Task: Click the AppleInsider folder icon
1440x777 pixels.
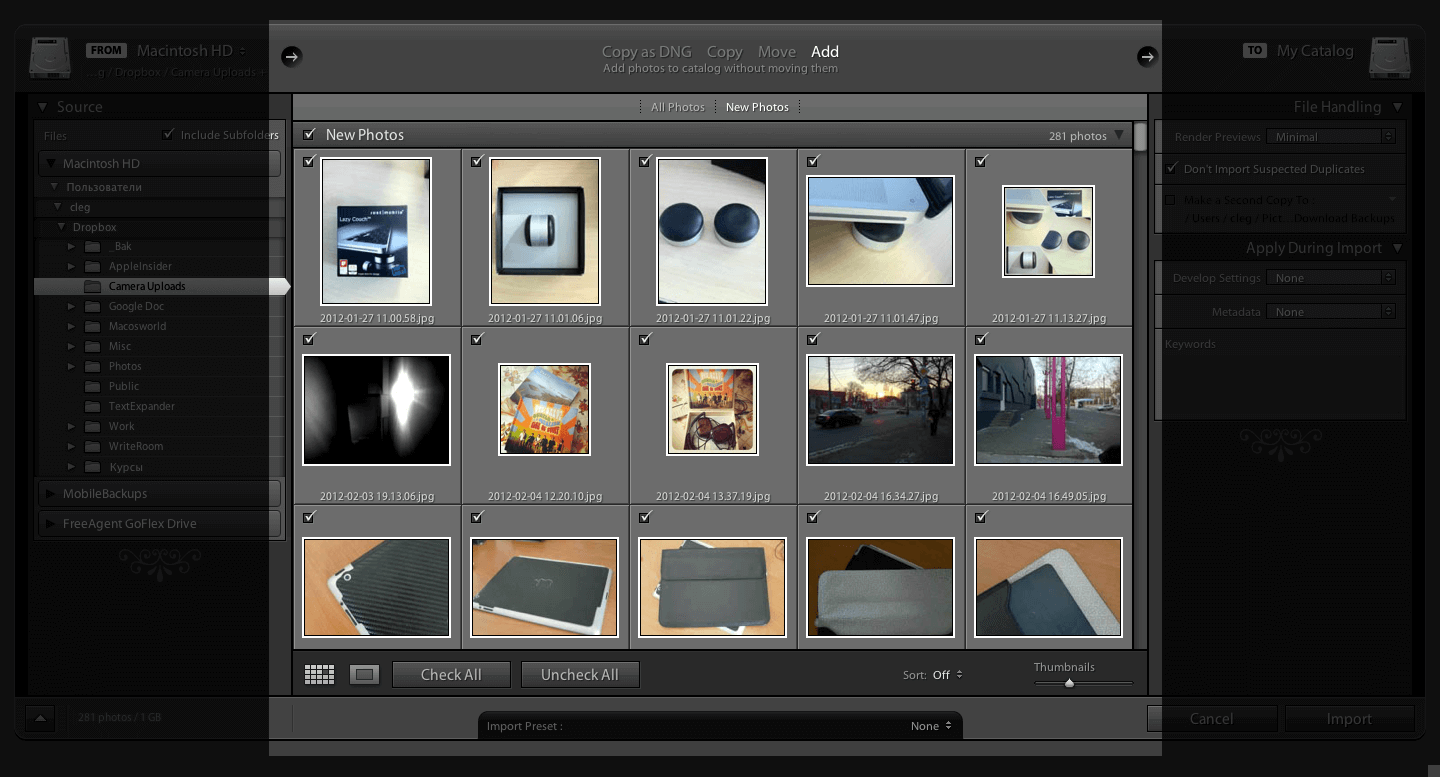Action: pos(92,266)
